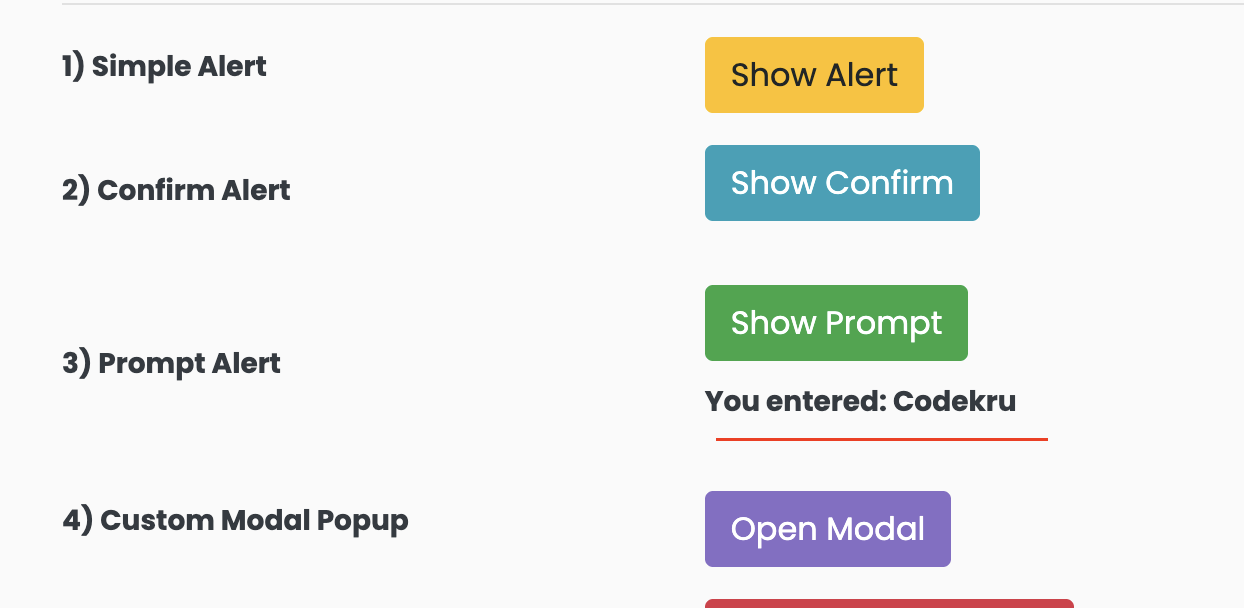The image size is (1244, 608).
Task: Select the '3) Prompt Alert' heading
Action: coord(170,363)
